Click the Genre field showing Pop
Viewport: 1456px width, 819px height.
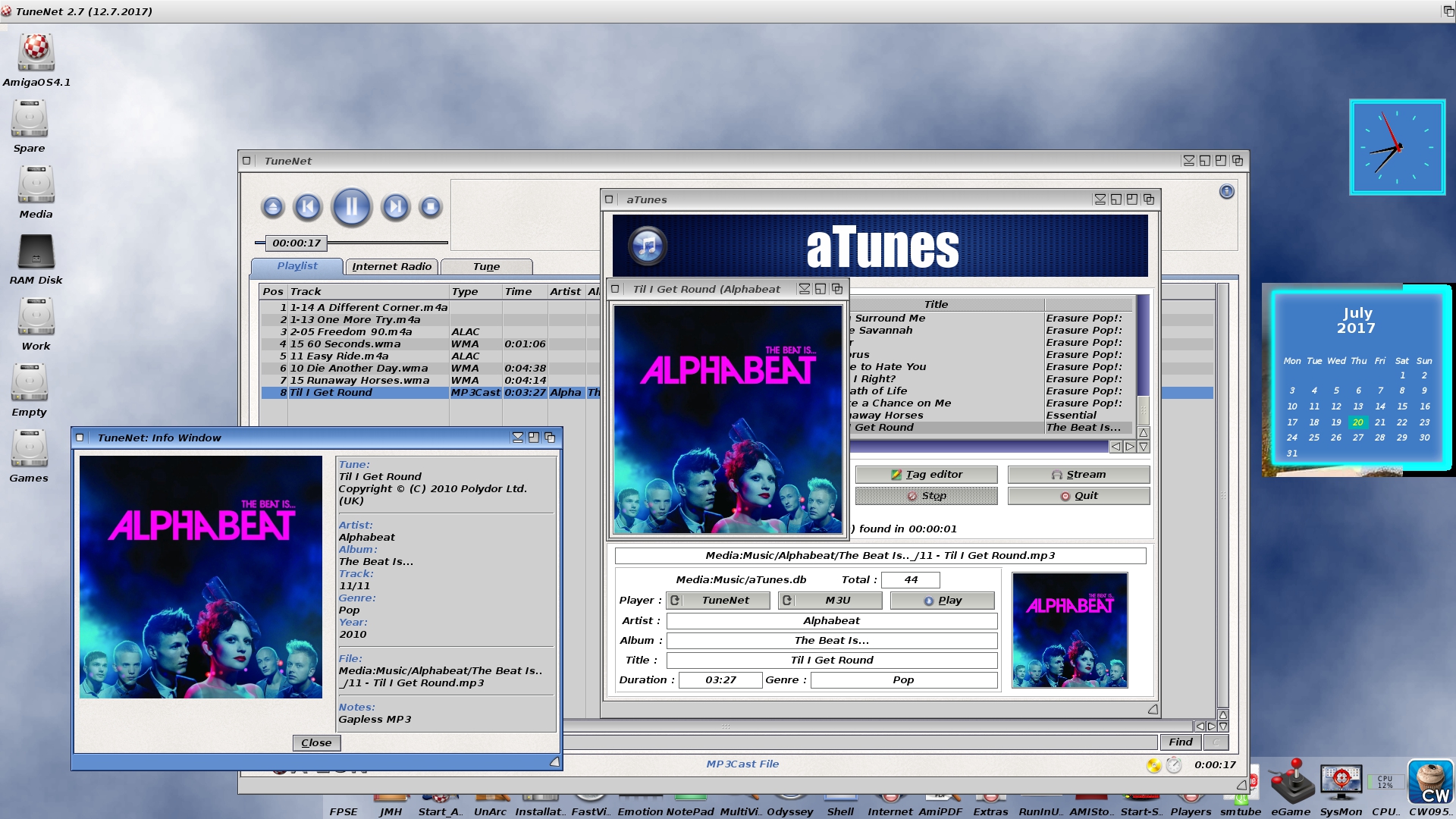903,680
